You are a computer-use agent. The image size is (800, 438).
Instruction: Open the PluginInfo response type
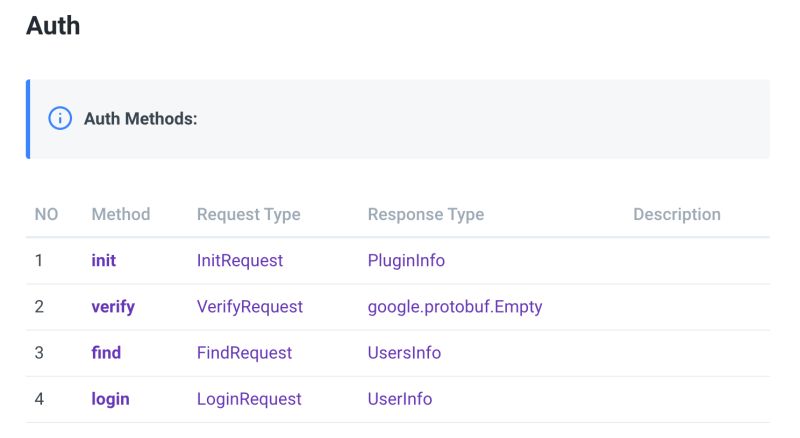point(406,261)
